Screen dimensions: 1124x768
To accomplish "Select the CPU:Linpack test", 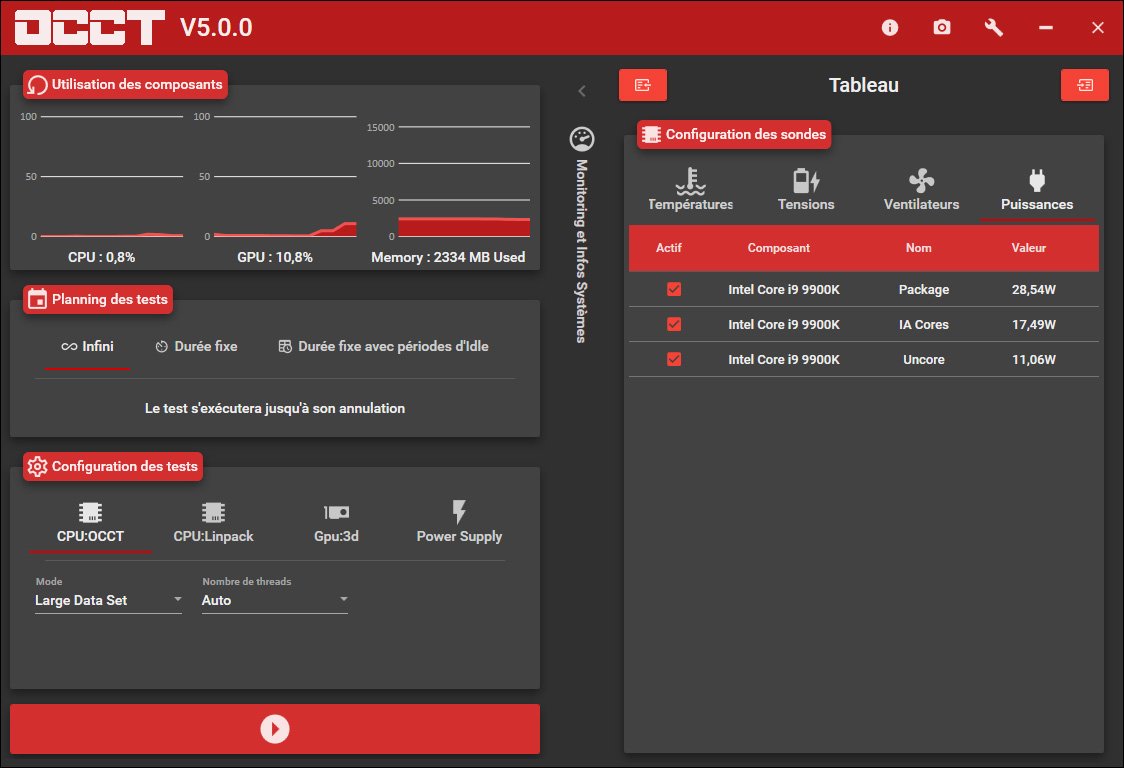I will point(213,523).
